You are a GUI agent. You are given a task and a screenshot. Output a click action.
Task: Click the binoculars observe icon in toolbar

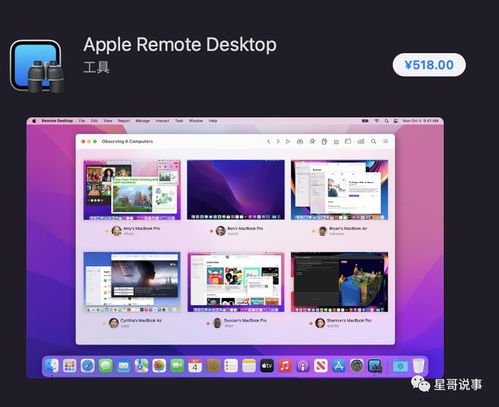(300, 141)
